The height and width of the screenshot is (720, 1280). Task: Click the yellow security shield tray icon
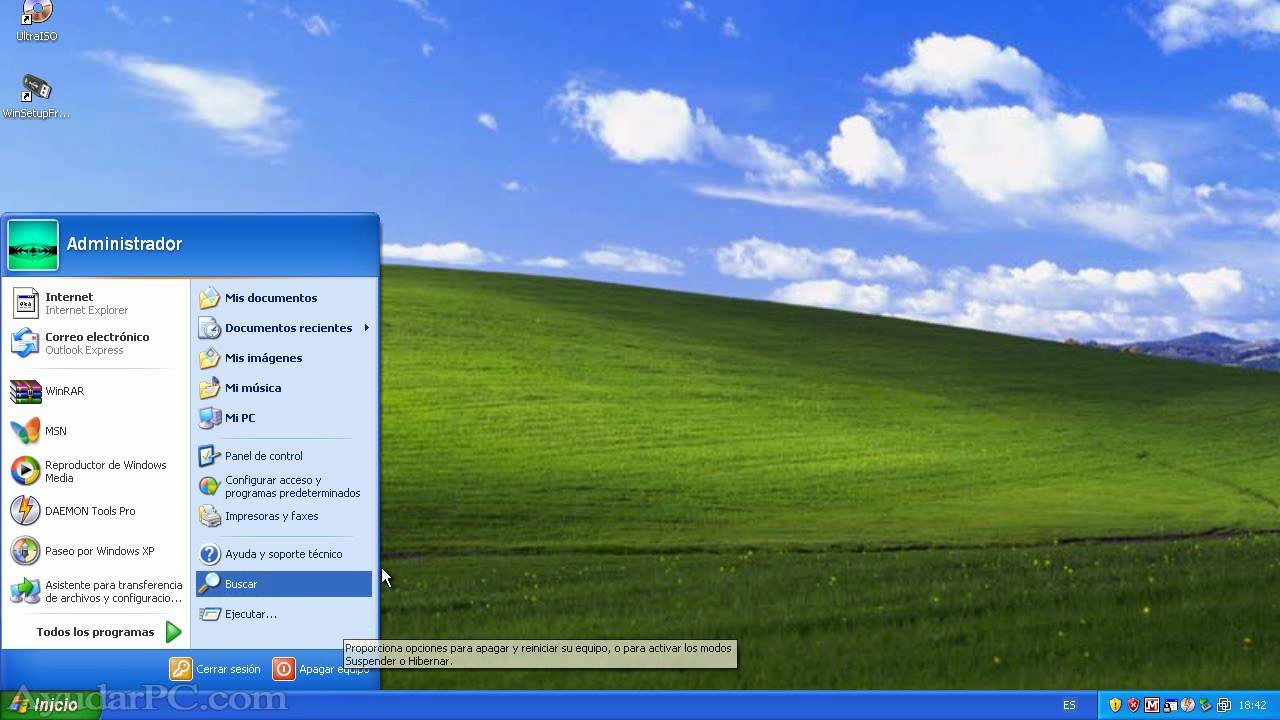click(1115, 705)
